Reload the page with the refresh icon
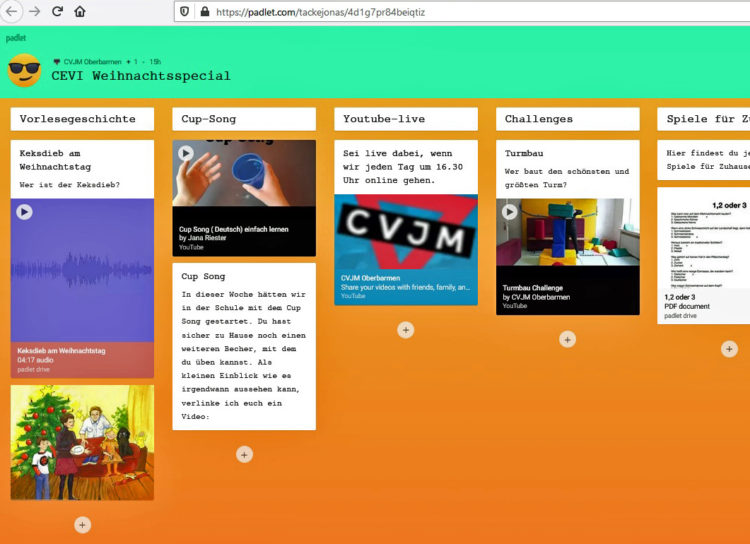The height and width of the screenshot is (544, 750). coord(57,11)
